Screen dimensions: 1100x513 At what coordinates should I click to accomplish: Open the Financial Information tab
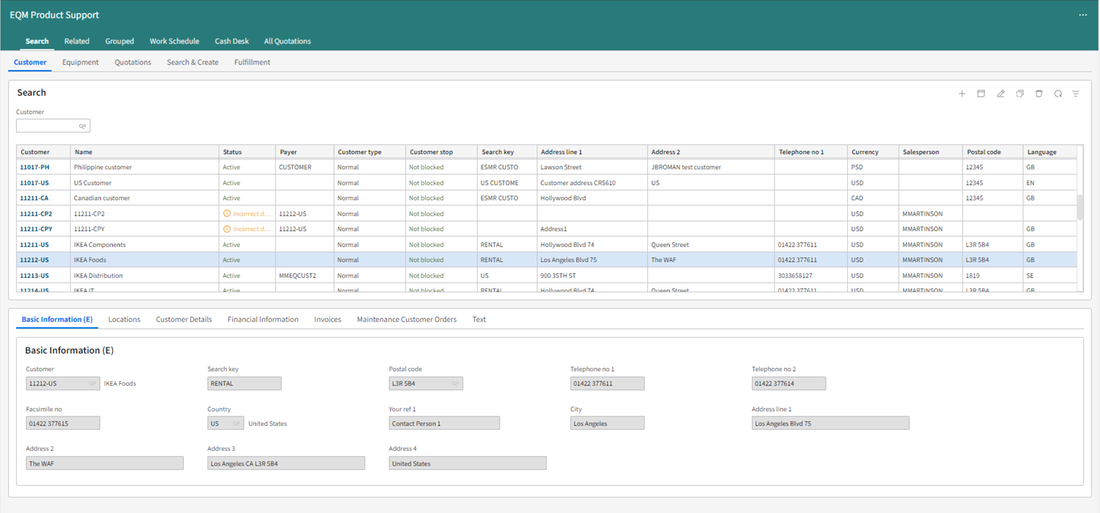coord(263,319)
